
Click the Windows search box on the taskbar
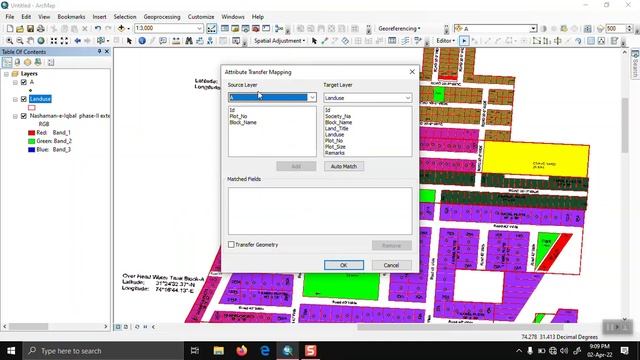pyautogui.click(x=103, y=351)
